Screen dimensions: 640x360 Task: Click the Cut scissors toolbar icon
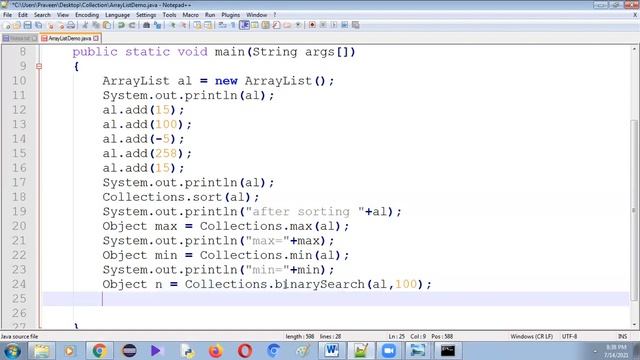[85, 25]
